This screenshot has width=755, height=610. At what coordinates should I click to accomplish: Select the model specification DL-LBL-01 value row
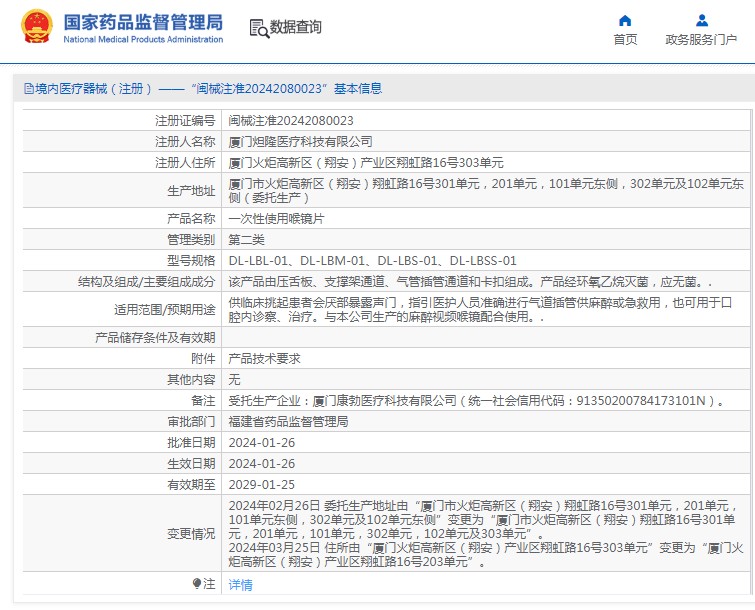coord(372,260)
